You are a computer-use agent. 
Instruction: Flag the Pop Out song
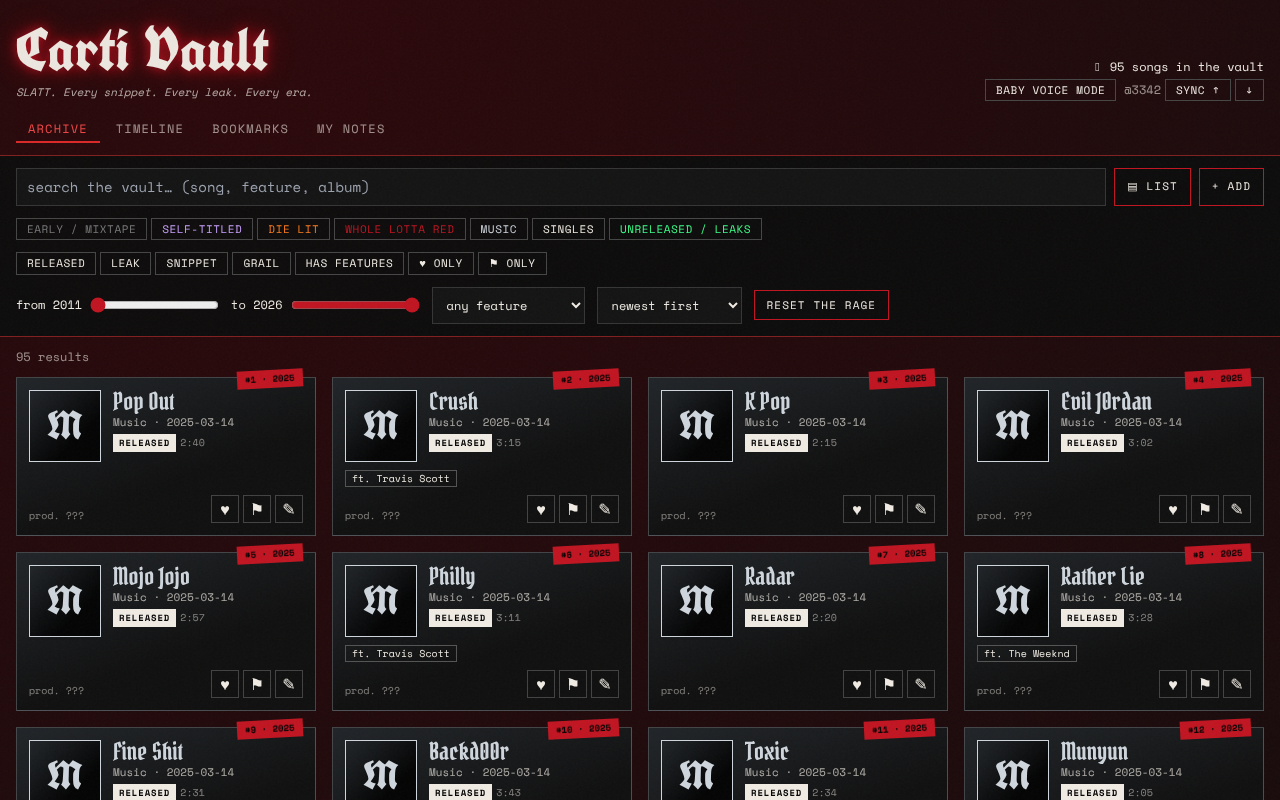(x=257, y=509)
